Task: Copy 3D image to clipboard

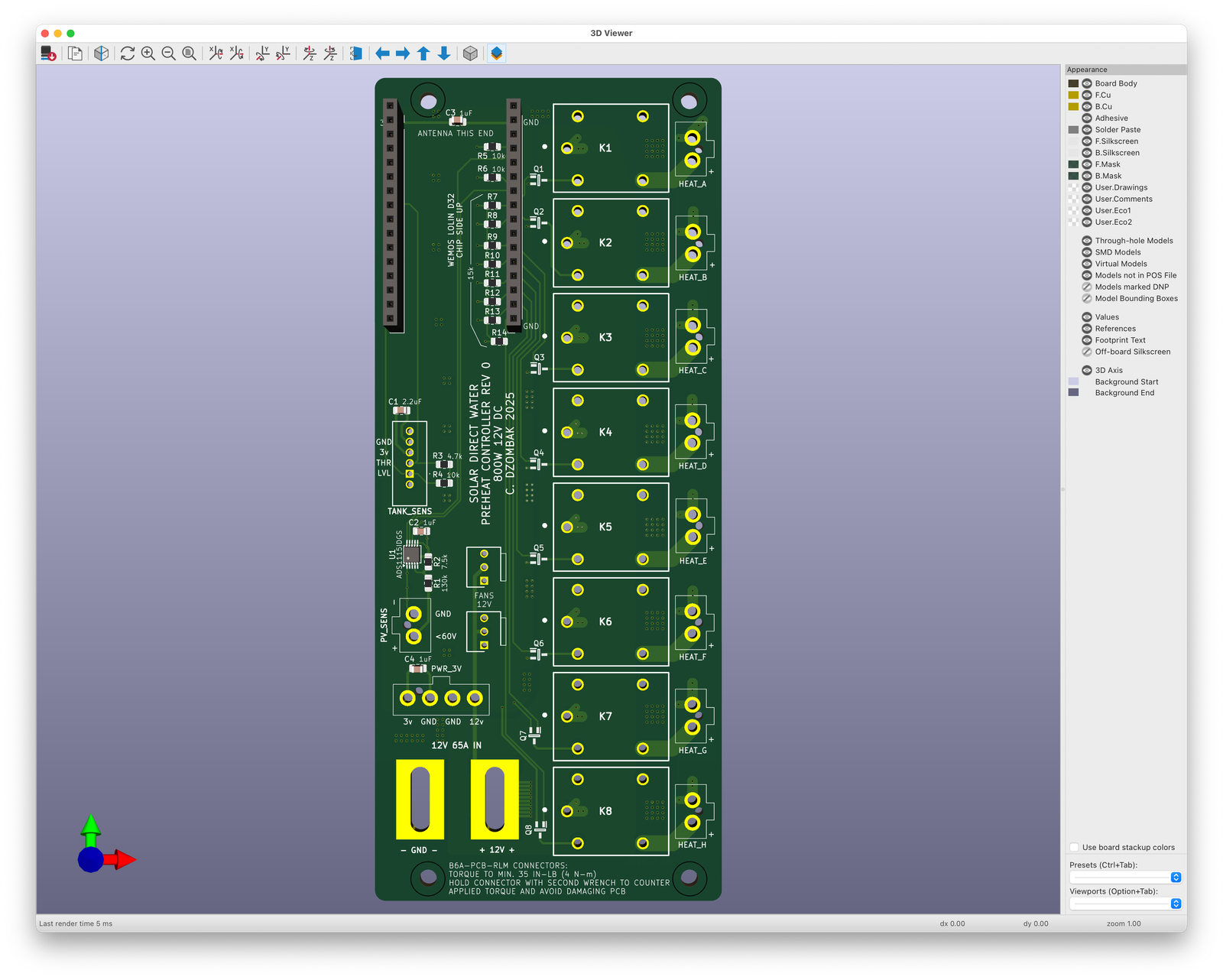Action: tap(75, 54)
